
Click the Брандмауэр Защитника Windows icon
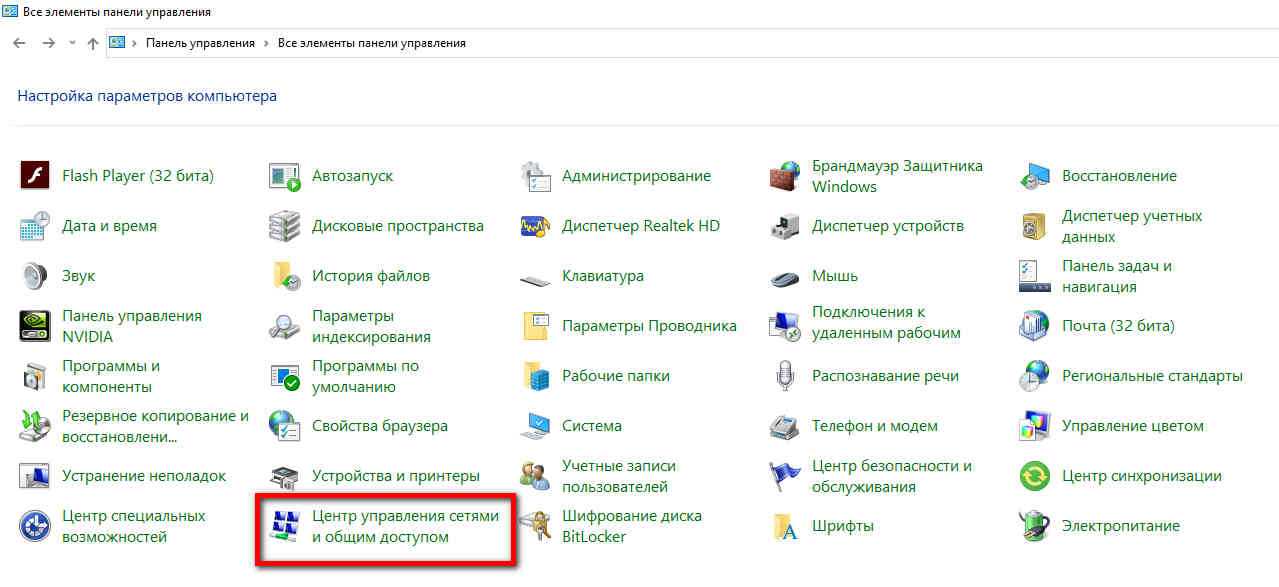[x=785, y=176]
